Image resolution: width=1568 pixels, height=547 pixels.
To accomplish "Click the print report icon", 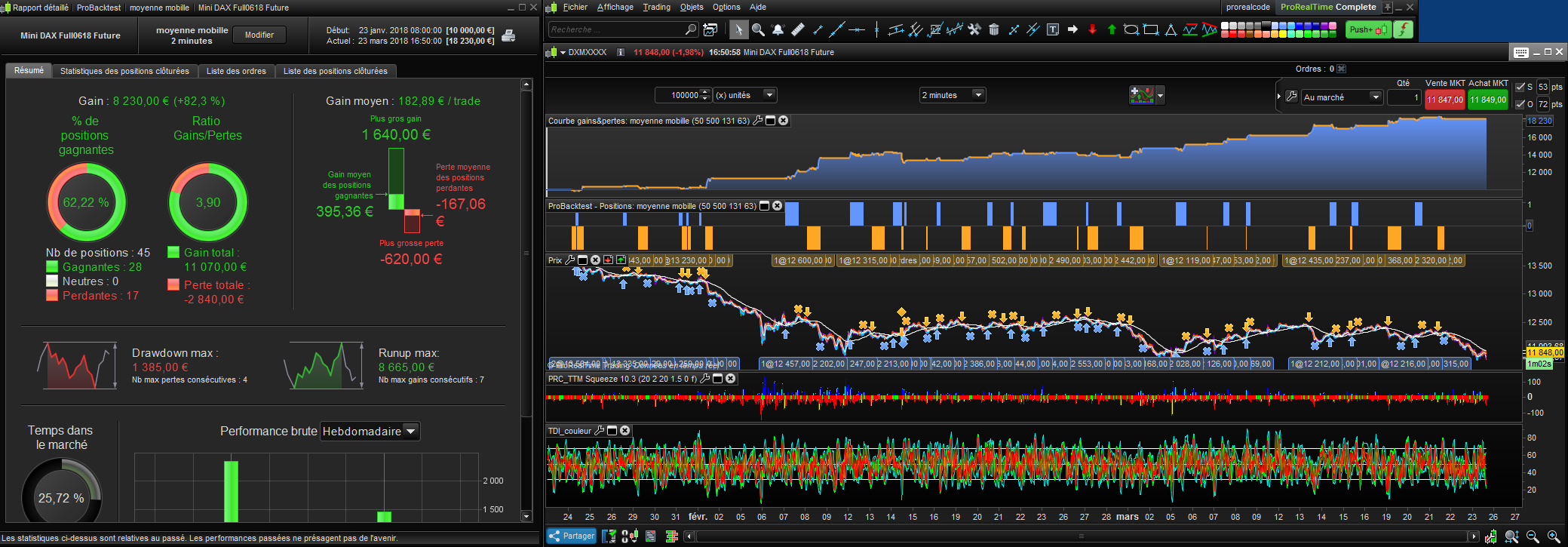I will point(509,35).
